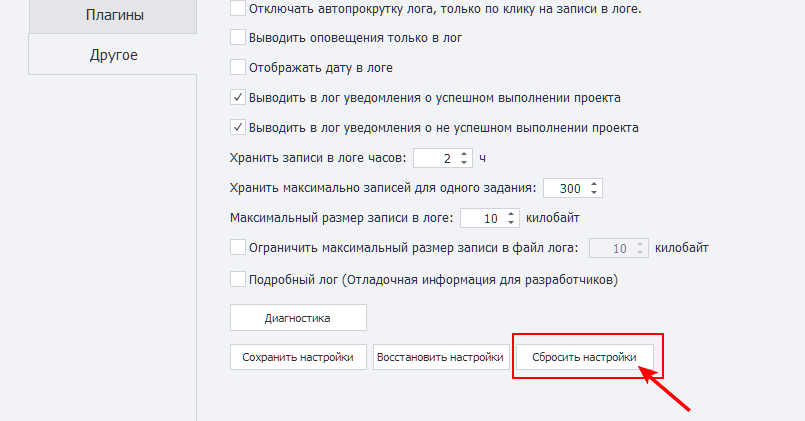Click Сохранить настройки button

click(297, 357)
